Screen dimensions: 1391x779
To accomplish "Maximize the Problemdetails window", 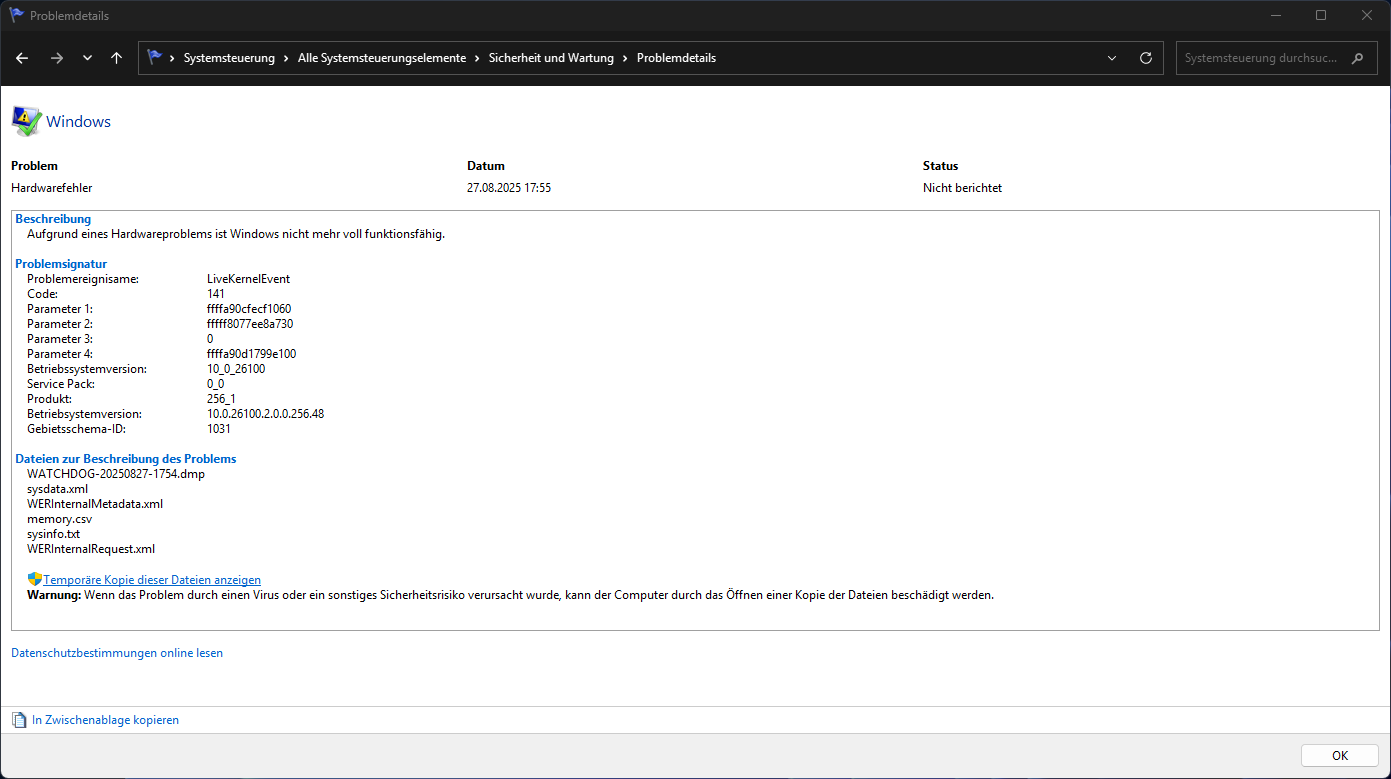I will coord(1321,15).
